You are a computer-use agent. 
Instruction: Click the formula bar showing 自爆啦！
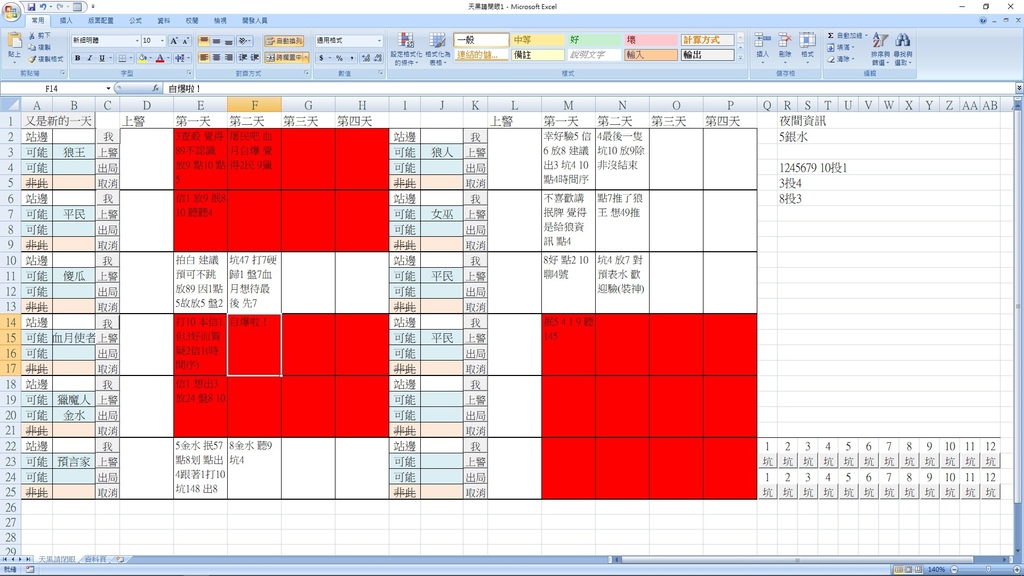tap(588, 88)
